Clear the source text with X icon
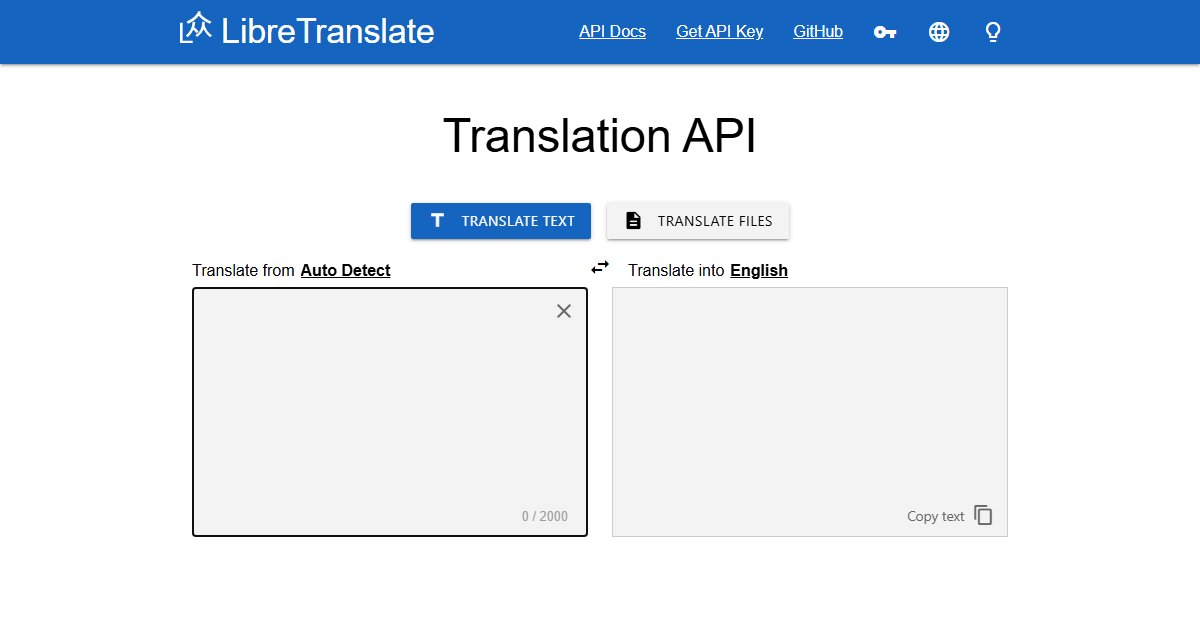This screenshot has height=630, width=1200. (564, 311)
